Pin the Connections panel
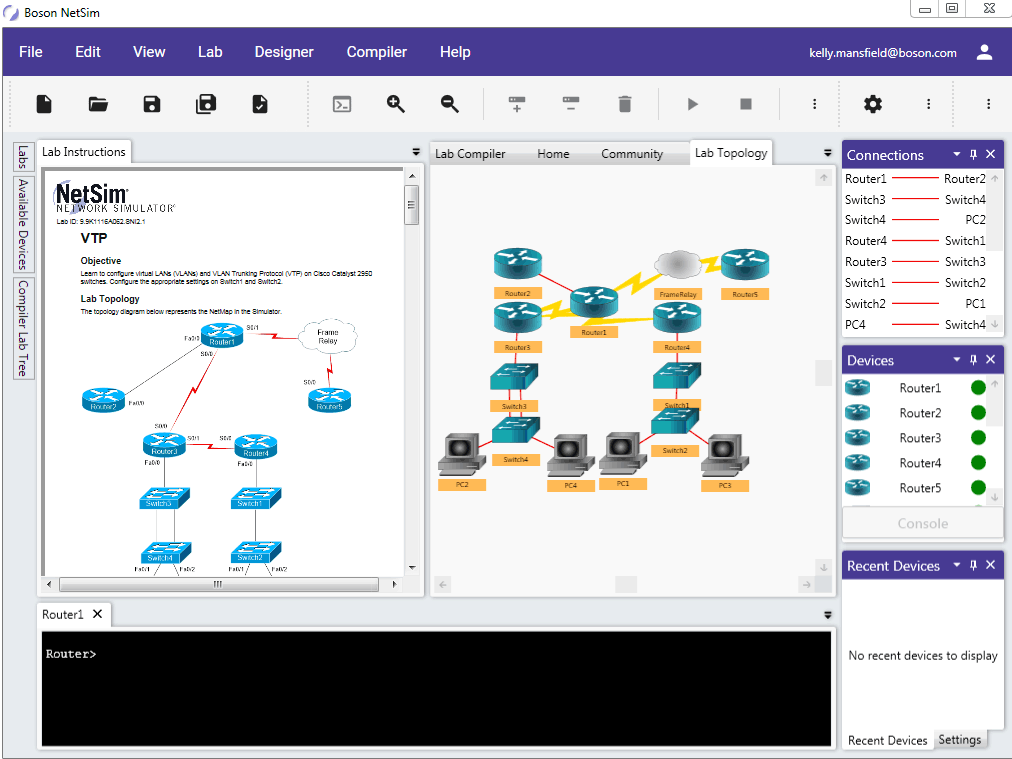The height and width of the screenshot is (759, 1012). point(973,154)
